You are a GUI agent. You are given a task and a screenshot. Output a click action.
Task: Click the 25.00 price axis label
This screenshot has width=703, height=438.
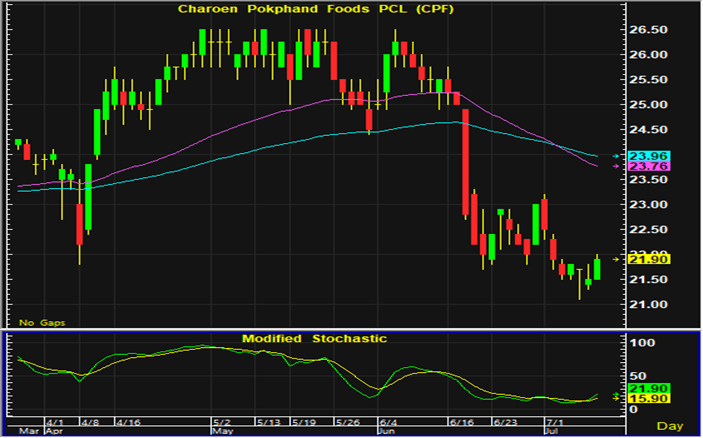pyautogui.click(x=648, y=105)
